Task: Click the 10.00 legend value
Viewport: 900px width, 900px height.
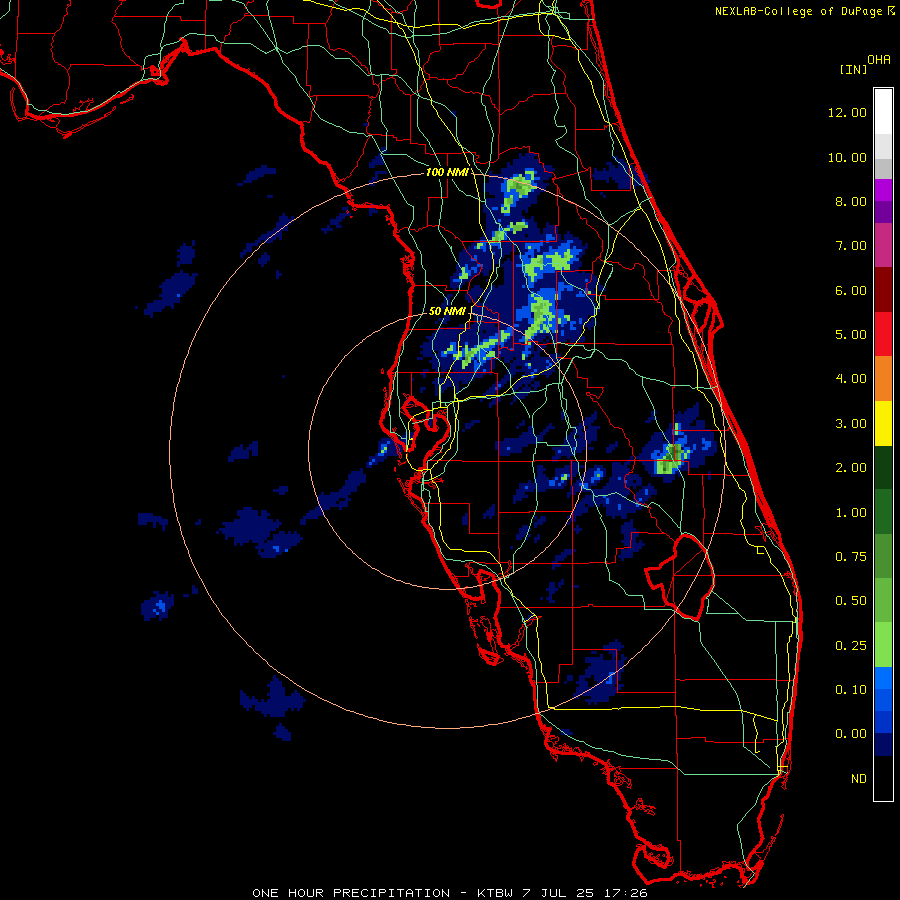Action: [847, 157]
